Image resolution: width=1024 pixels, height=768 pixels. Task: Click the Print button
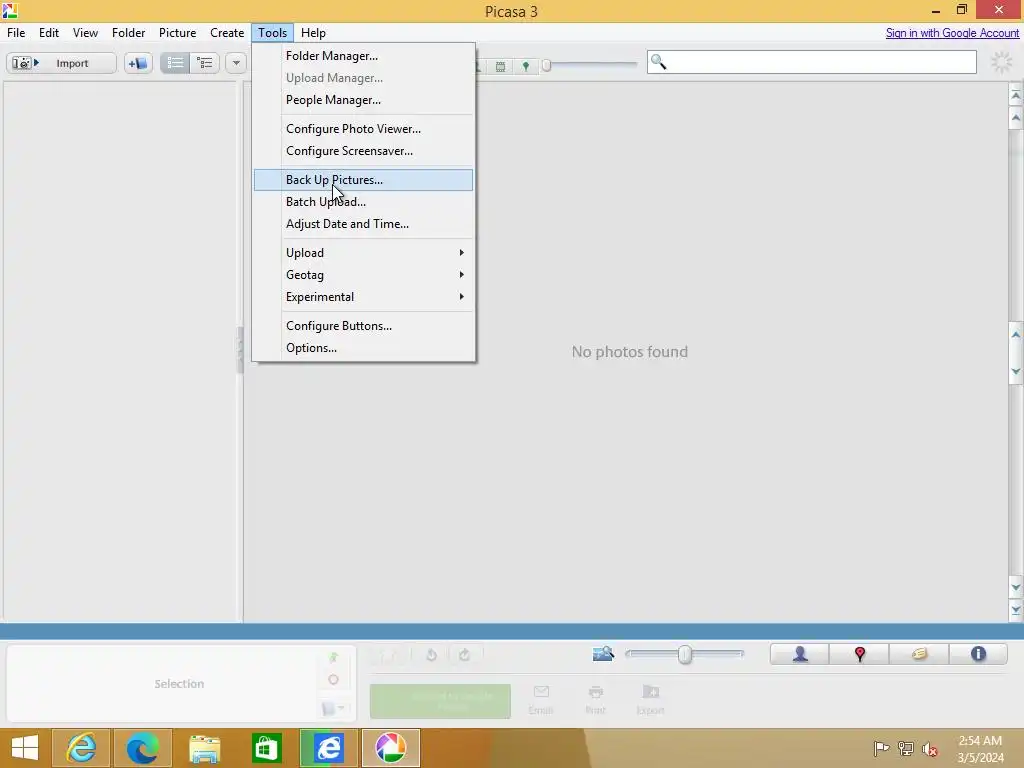[595, 700]
